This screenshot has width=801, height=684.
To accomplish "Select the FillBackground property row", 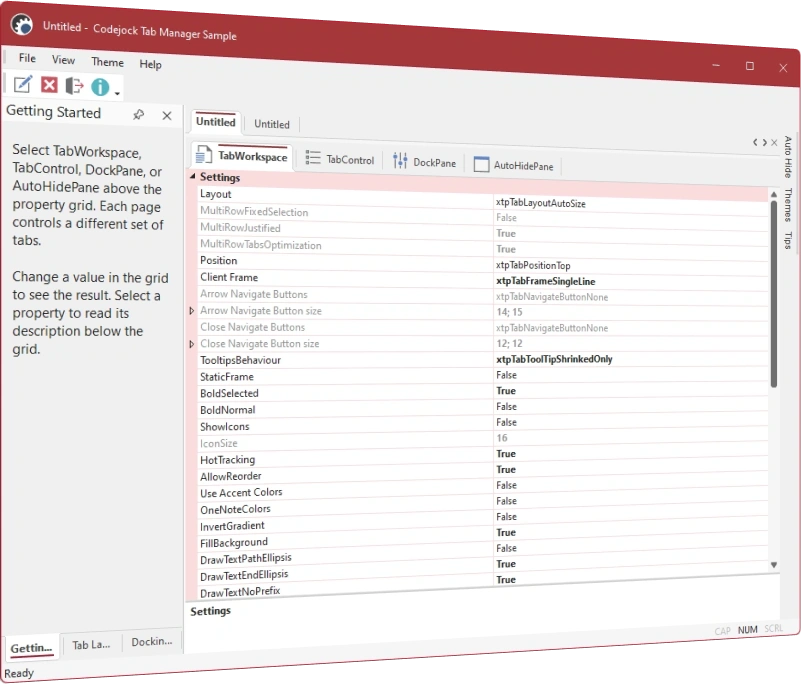I will (x=483, y=537).
